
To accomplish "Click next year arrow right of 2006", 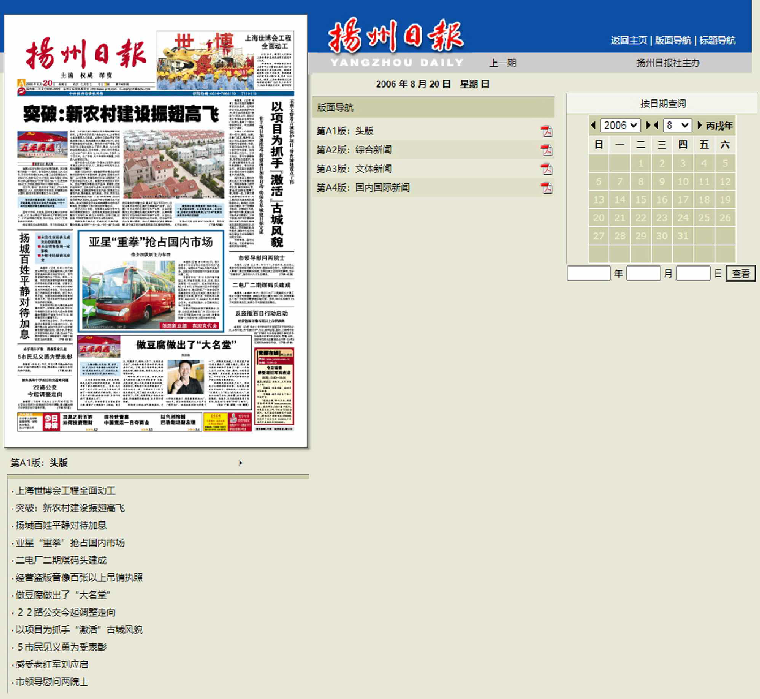I will (x=648, y=126).
